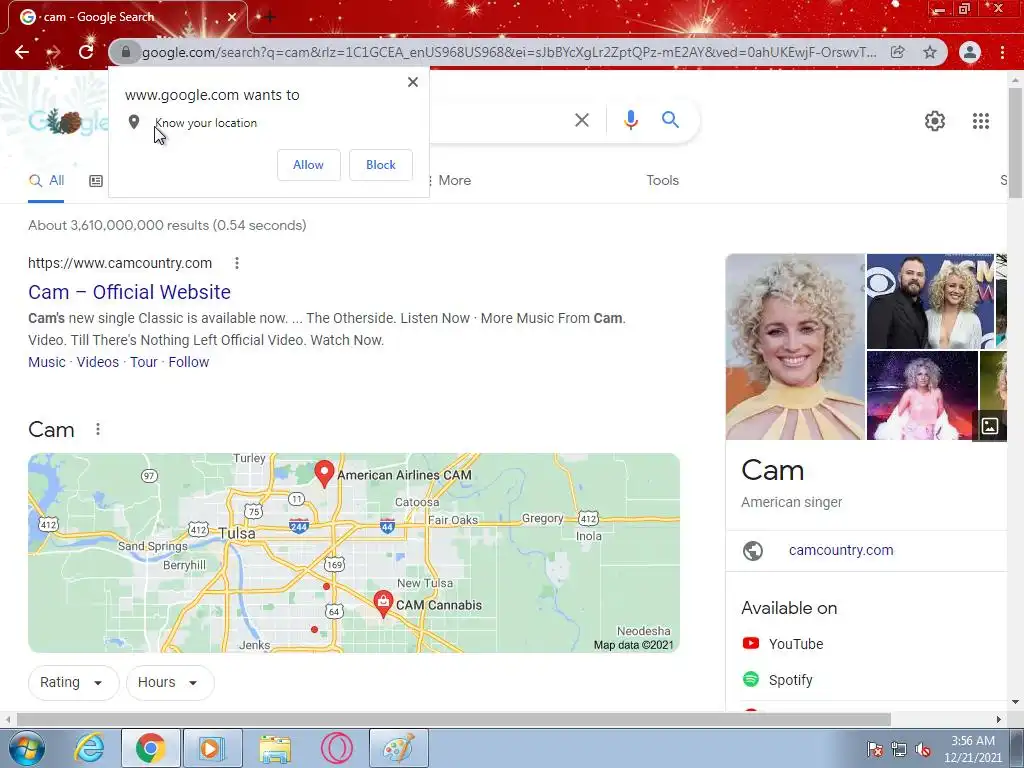Open the Chrome profile avatar
The width and height of the screenshot is (1024, 768).
(x=970, y=52)
